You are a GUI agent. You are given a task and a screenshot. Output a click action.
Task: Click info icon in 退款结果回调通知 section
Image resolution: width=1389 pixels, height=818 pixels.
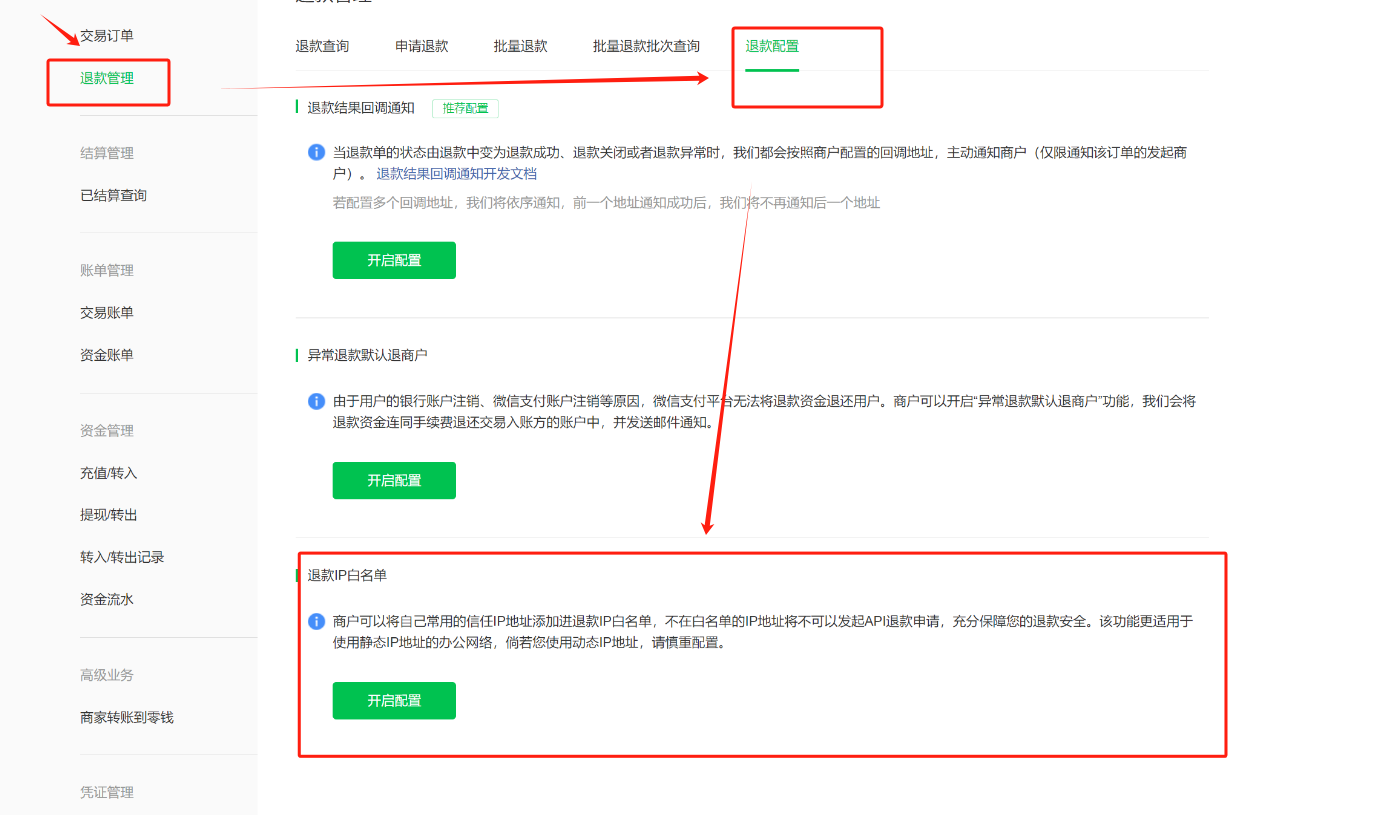(x=316, y=152)
